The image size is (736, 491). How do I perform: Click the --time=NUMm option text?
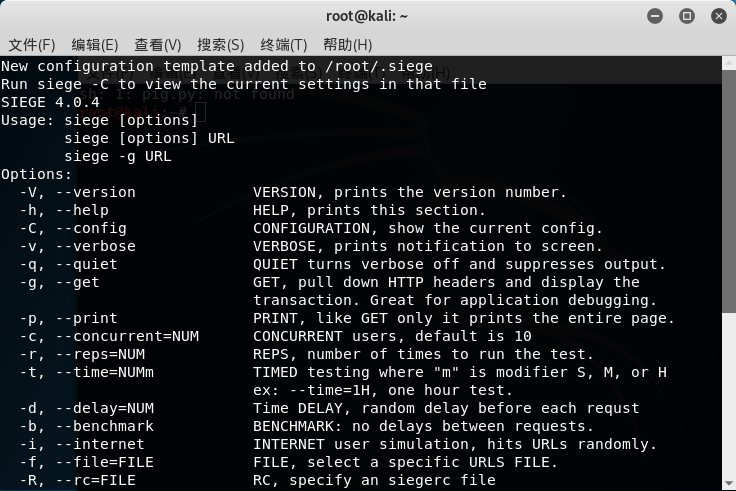pyautogui.click(x=105, y=372)
